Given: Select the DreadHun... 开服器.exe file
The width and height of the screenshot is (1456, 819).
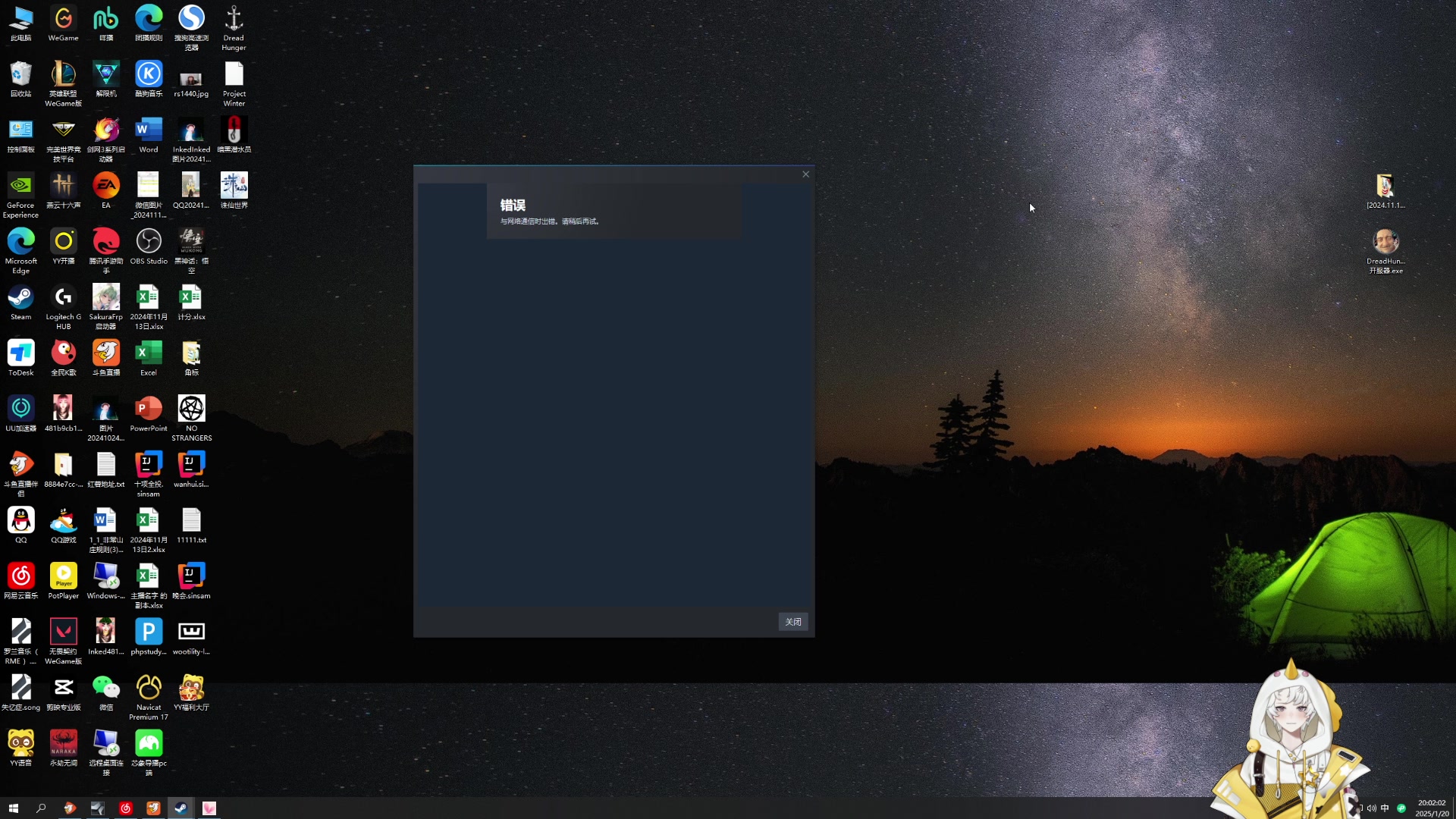Looking at the screenshot, I should tap(1385, 243).
